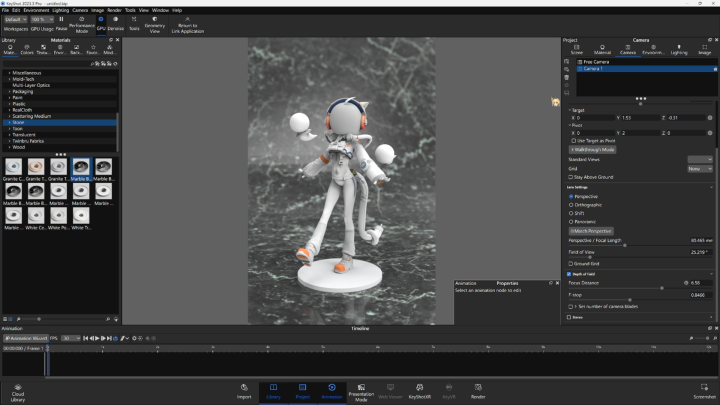The width and height of the screenshot is (720, 405).
Task: Take a Screenshot using the bottom-right icon
Action: click(704, 388)
